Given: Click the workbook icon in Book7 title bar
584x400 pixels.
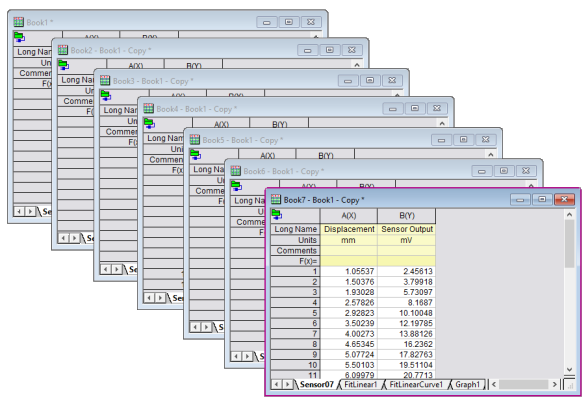Looking at the screenshot, I should (x=276, y=199).
